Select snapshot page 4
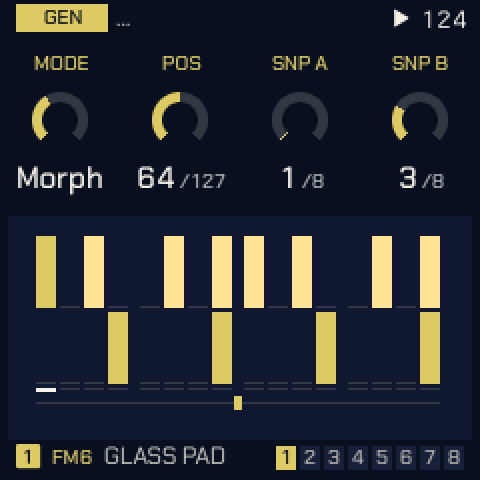 tap(358, 458)
